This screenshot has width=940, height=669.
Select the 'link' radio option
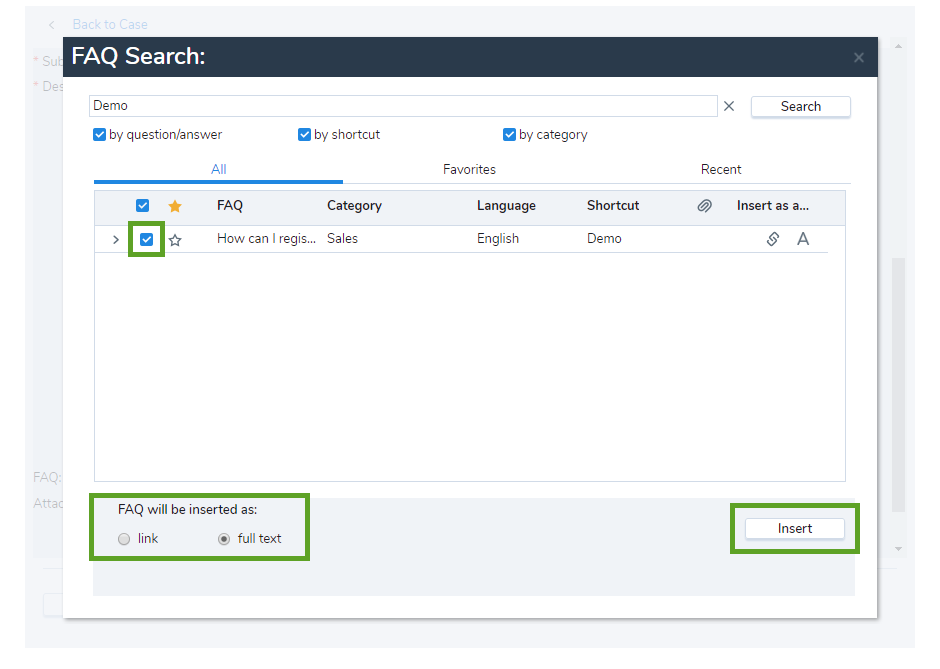click(124, 539)
